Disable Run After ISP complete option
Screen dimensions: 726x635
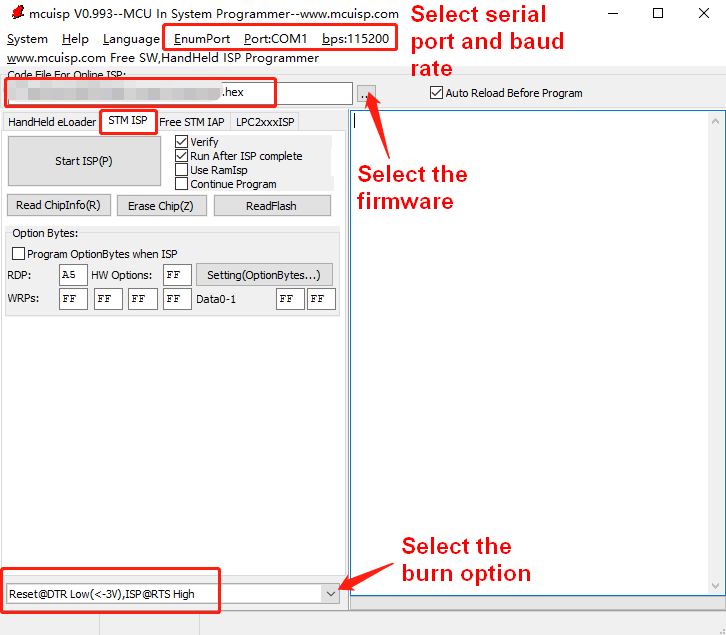pos(182,156)
